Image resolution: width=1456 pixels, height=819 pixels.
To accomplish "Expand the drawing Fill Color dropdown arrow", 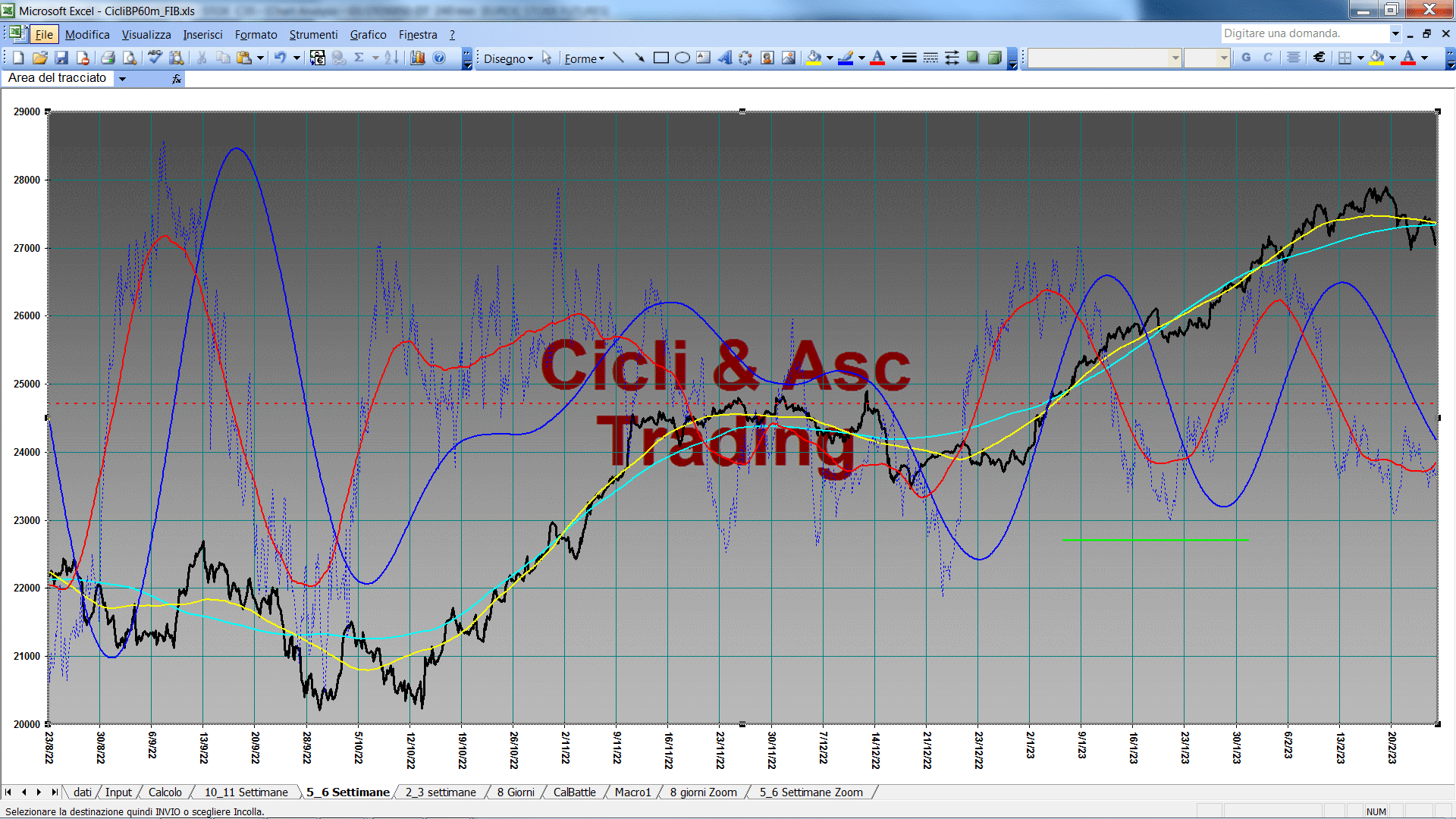I will (830, 58).
